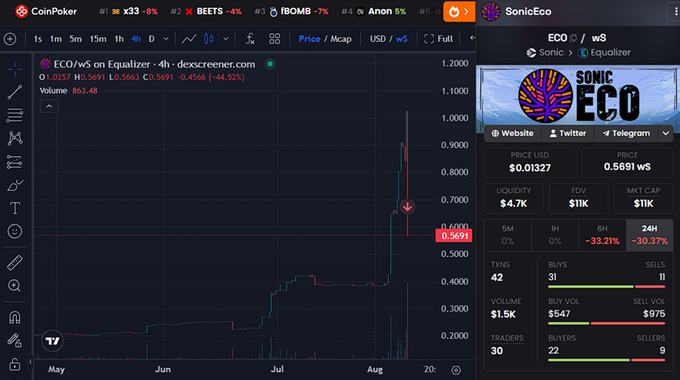Switch chart to Price display
This screenshot has width=680, height=380.
(310, 39)
